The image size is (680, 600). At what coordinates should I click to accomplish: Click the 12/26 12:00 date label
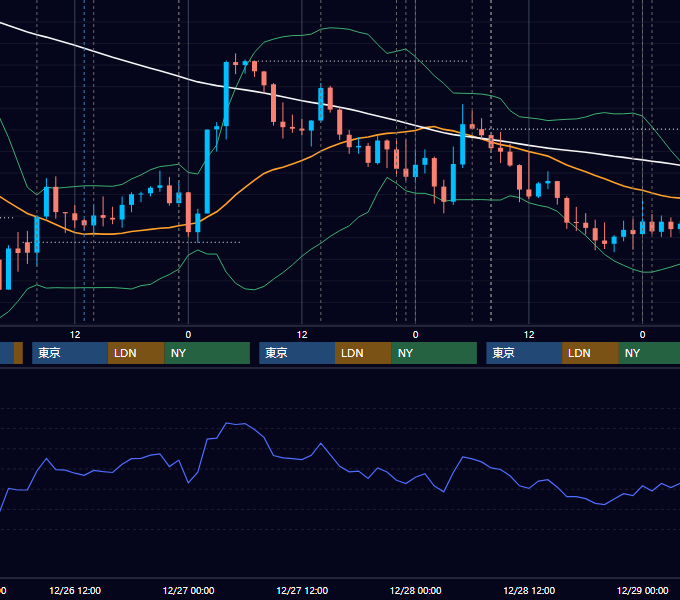point(75,590)
